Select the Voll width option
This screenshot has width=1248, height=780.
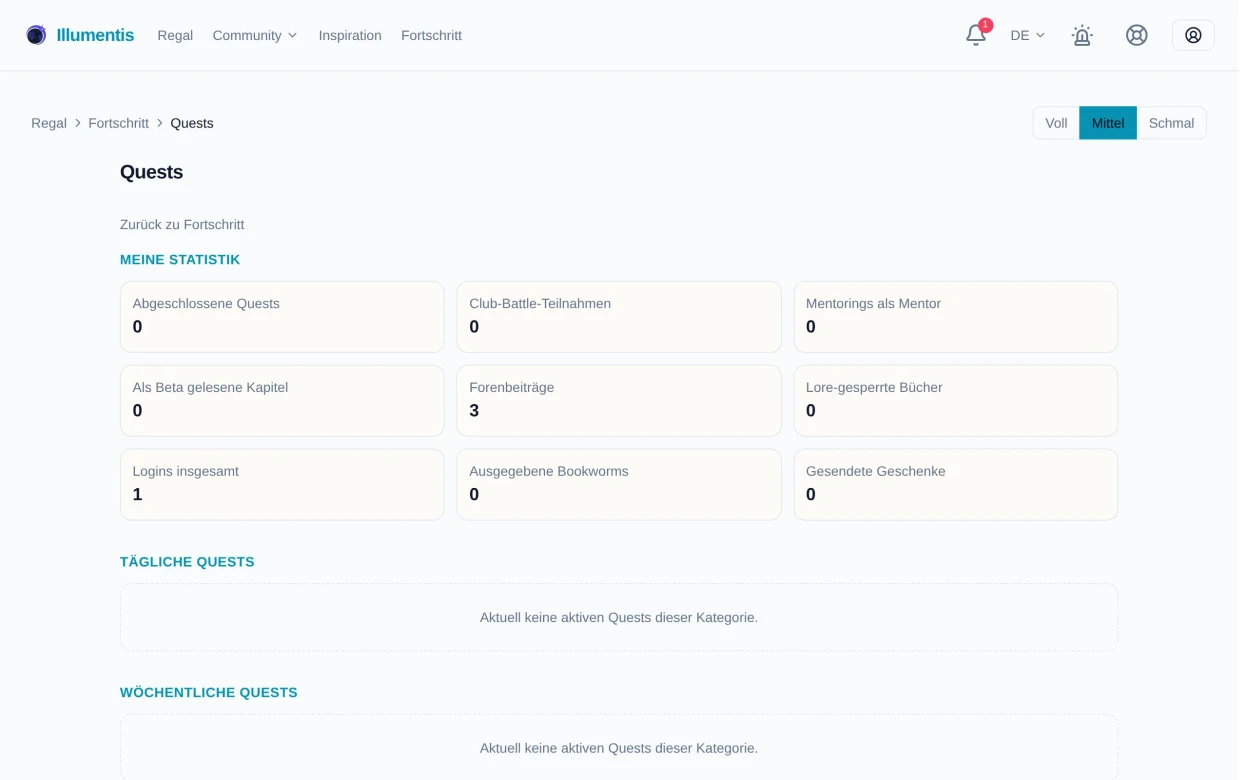tap(1056, 123)
